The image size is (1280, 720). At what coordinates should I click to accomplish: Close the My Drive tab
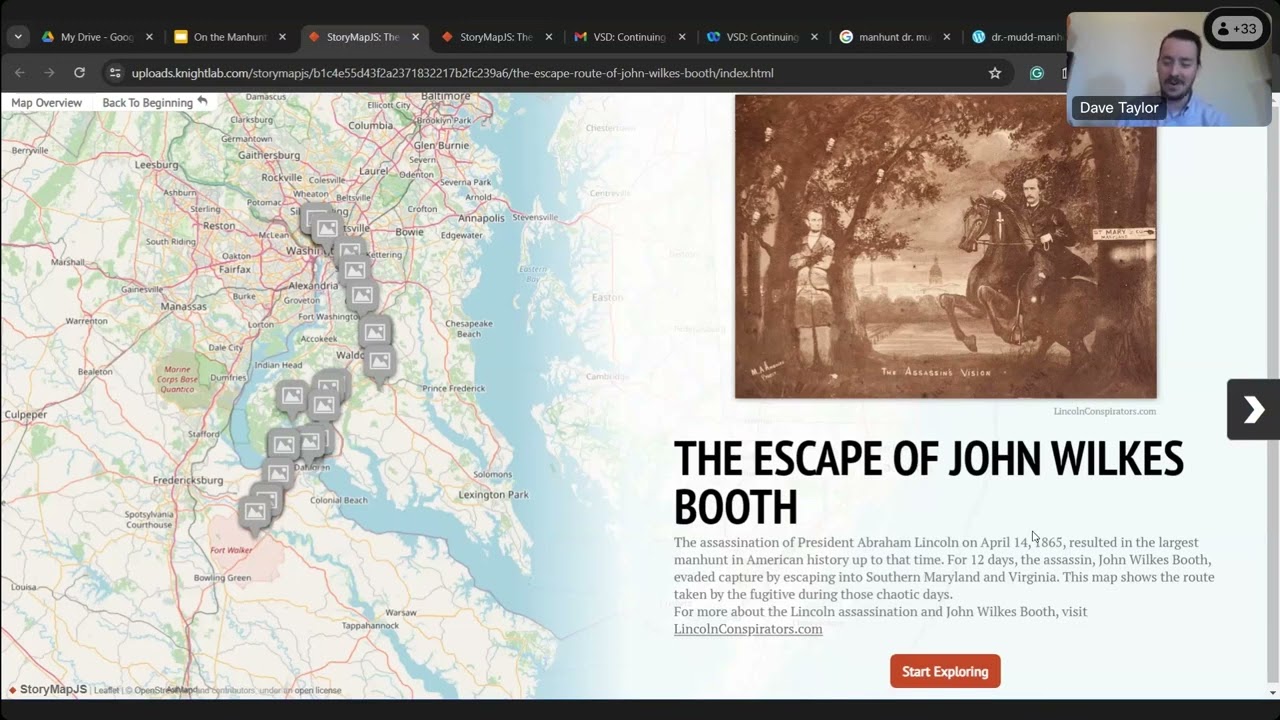pos(149,37)
